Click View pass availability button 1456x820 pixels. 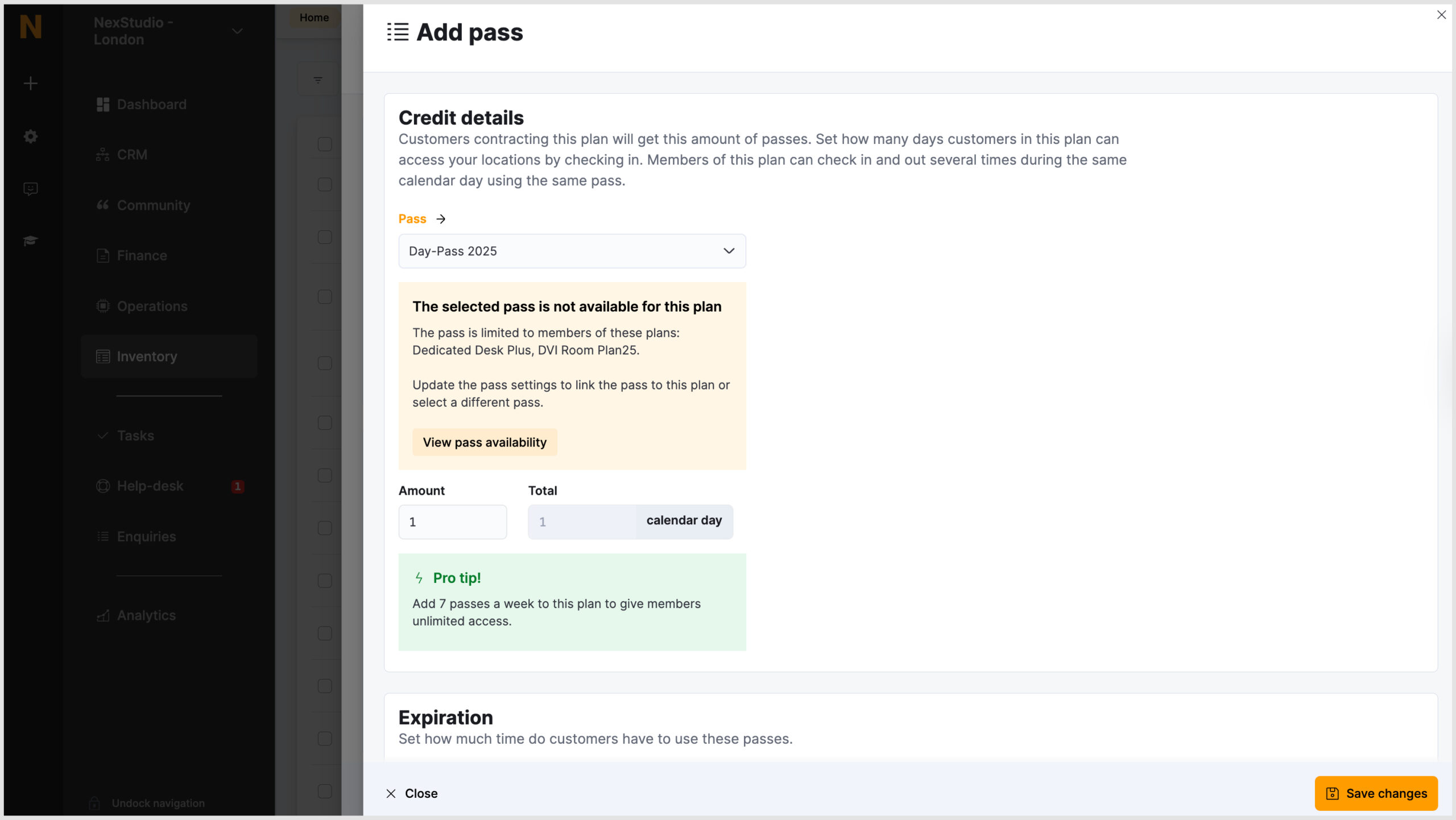(485, 442)
